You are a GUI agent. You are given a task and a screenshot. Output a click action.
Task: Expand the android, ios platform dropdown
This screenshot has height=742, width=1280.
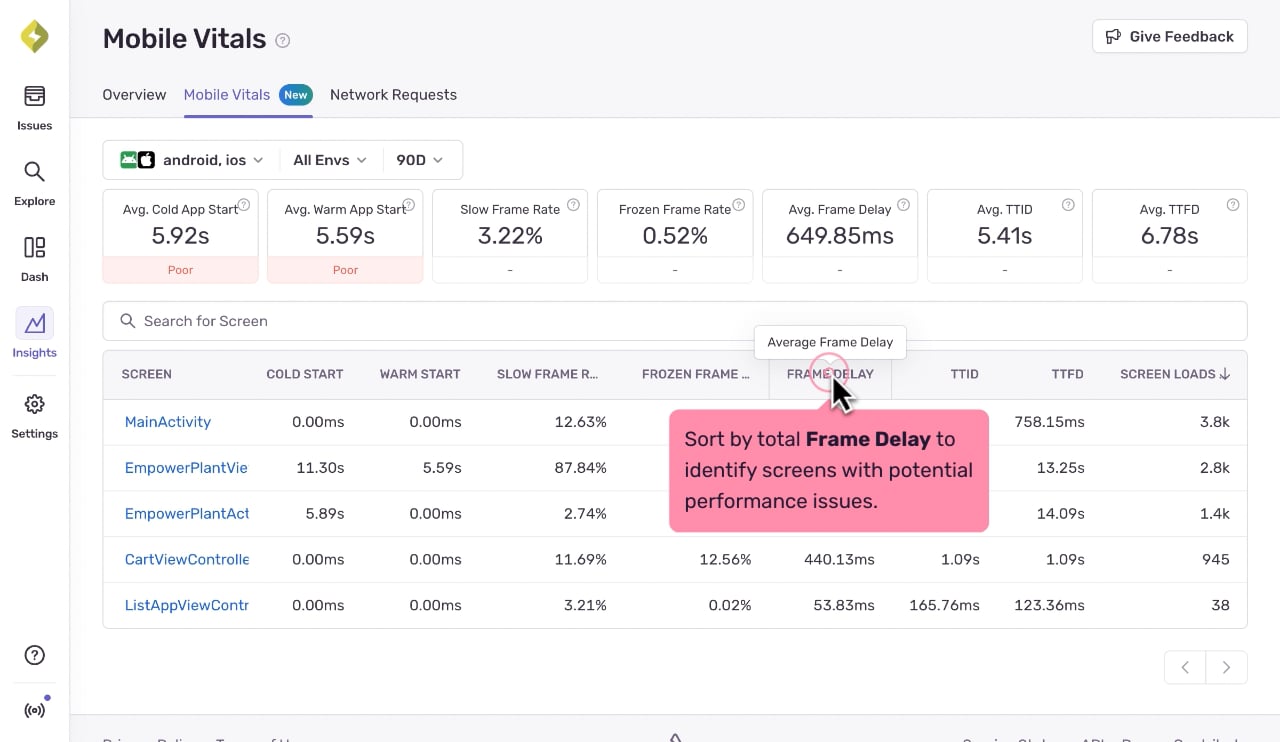click(x=192, y=160)
